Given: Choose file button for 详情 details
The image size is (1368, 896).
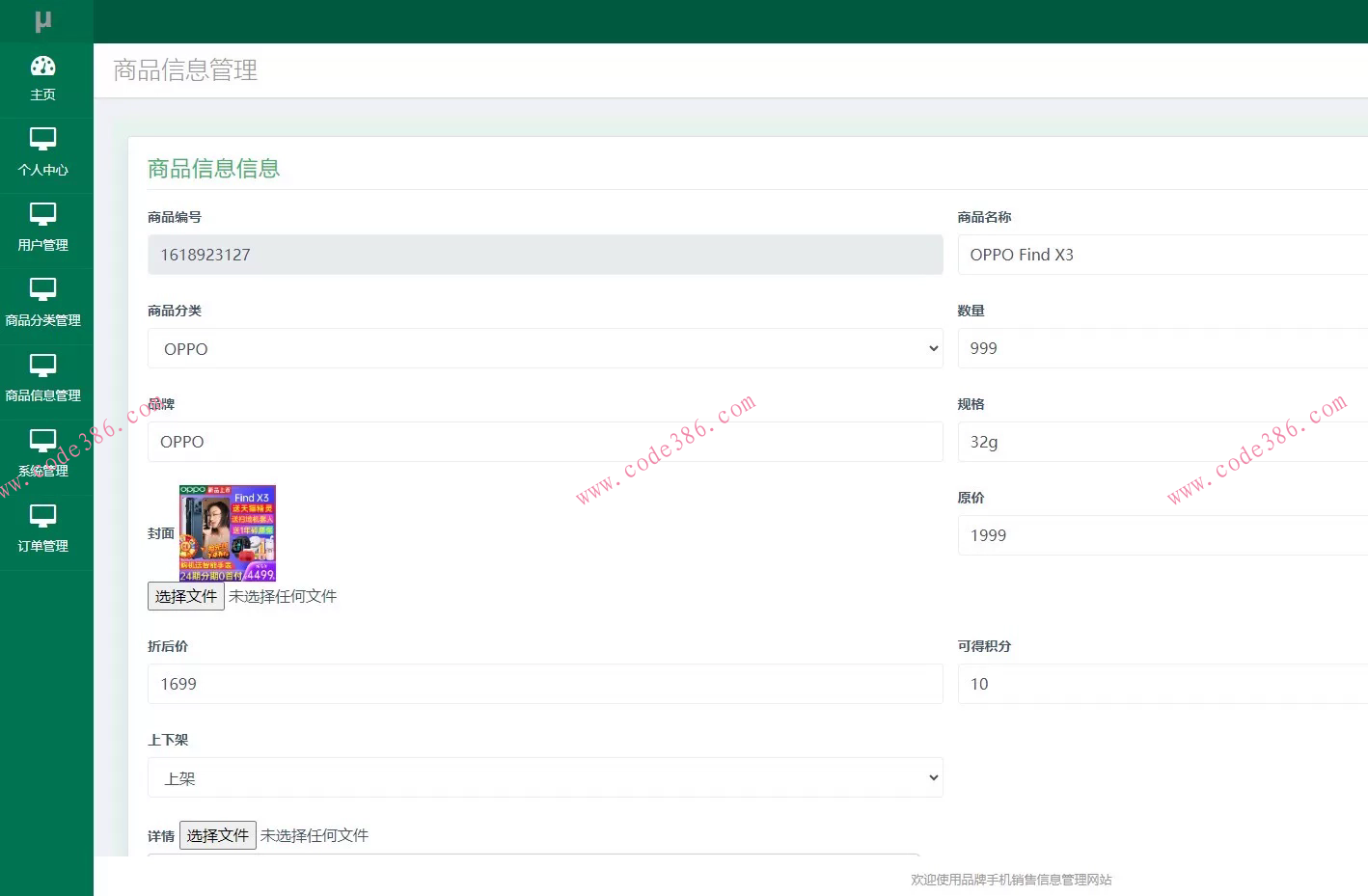Looking at the screenshot, I should pyautogui.click(x=218, y=835).
